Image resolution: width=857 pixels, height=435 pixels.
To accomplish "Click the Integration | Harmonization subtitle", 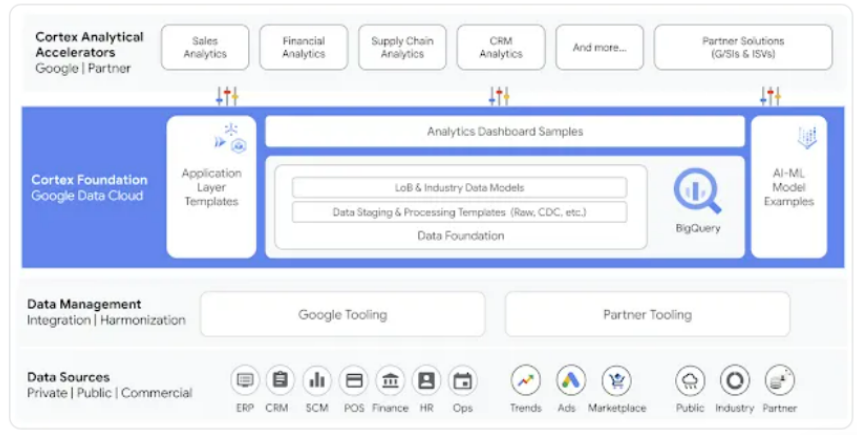I will click(x=107, y=320).
